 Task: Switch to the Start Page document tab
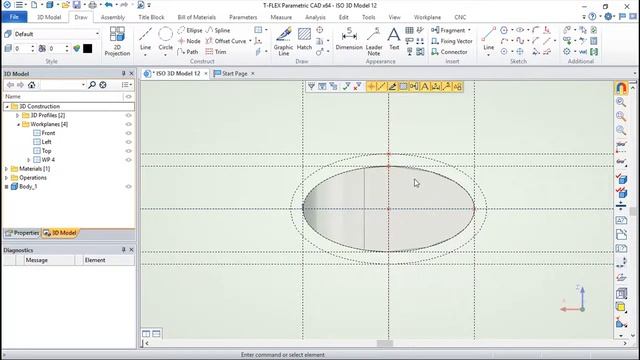[235, 73]
